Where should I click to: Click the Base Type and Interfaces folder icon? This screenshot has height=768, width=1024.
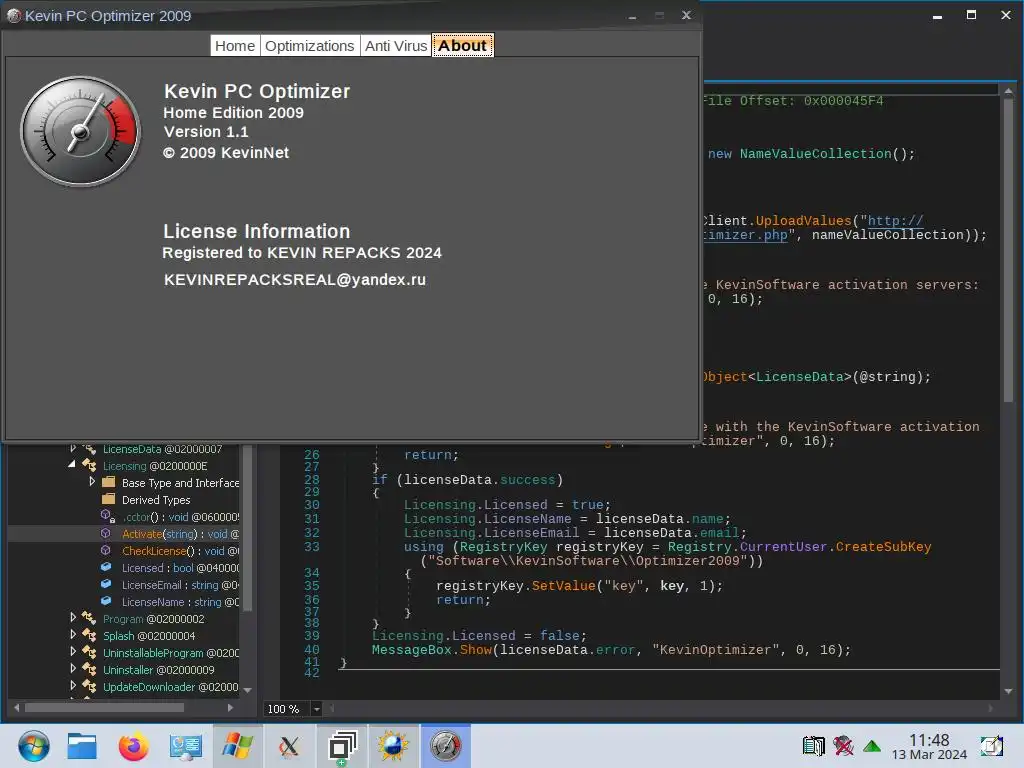(x=108, y=482)
